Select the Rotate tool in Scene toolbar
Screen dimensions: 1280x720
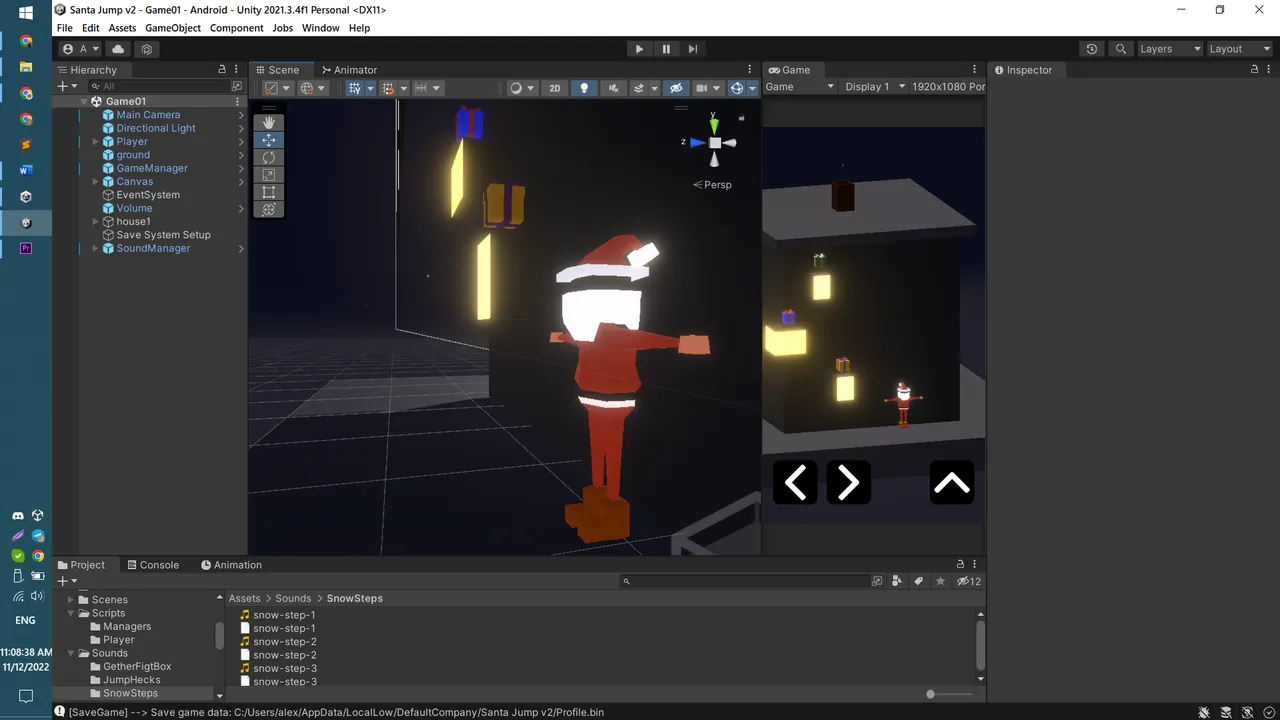pyautogui.click(x=269, y=157)
